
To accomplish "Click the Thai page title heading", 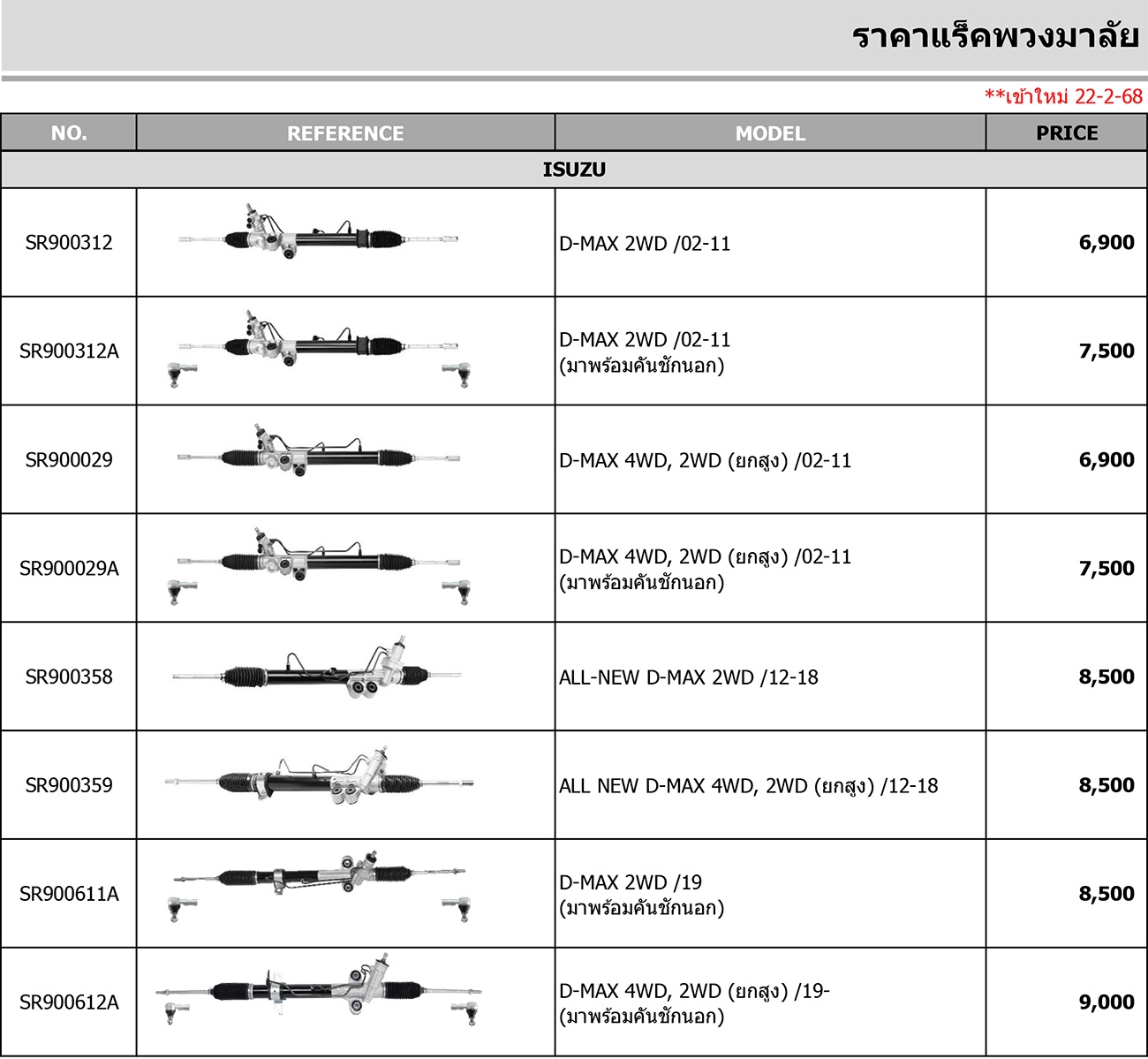I will click(995, 36).
